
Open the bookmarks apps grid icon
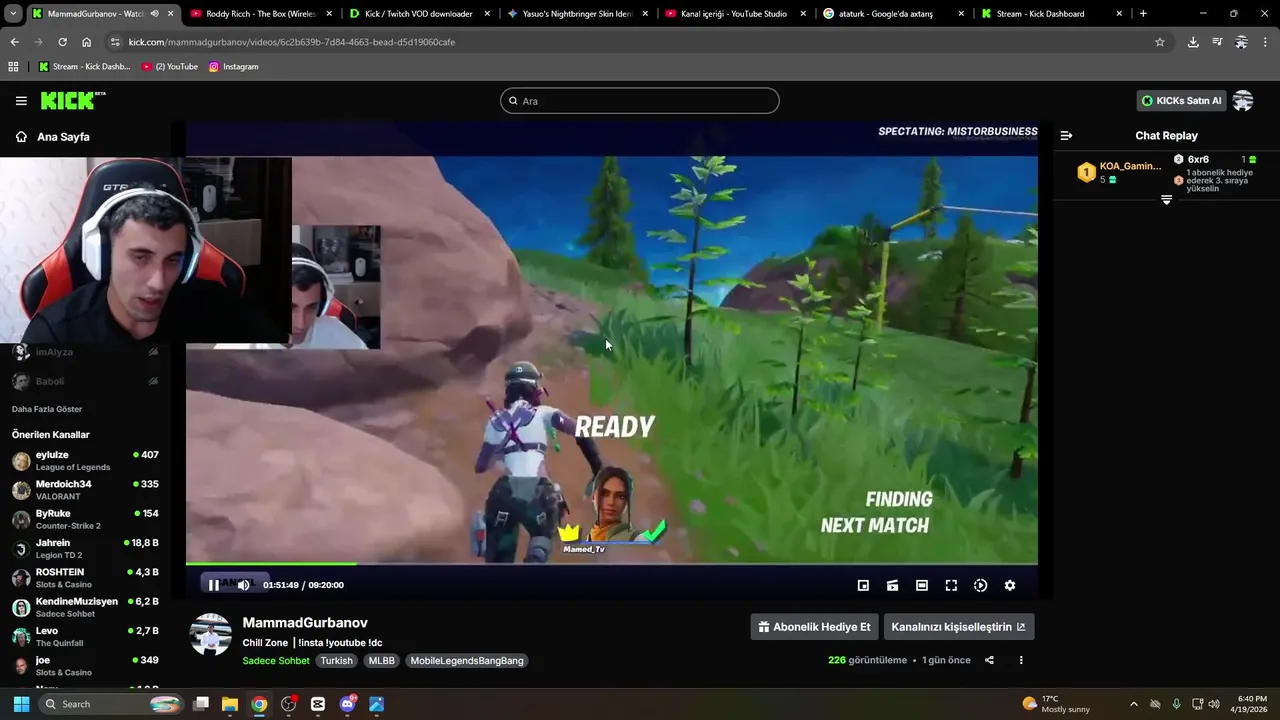click(x=13, y=67)
